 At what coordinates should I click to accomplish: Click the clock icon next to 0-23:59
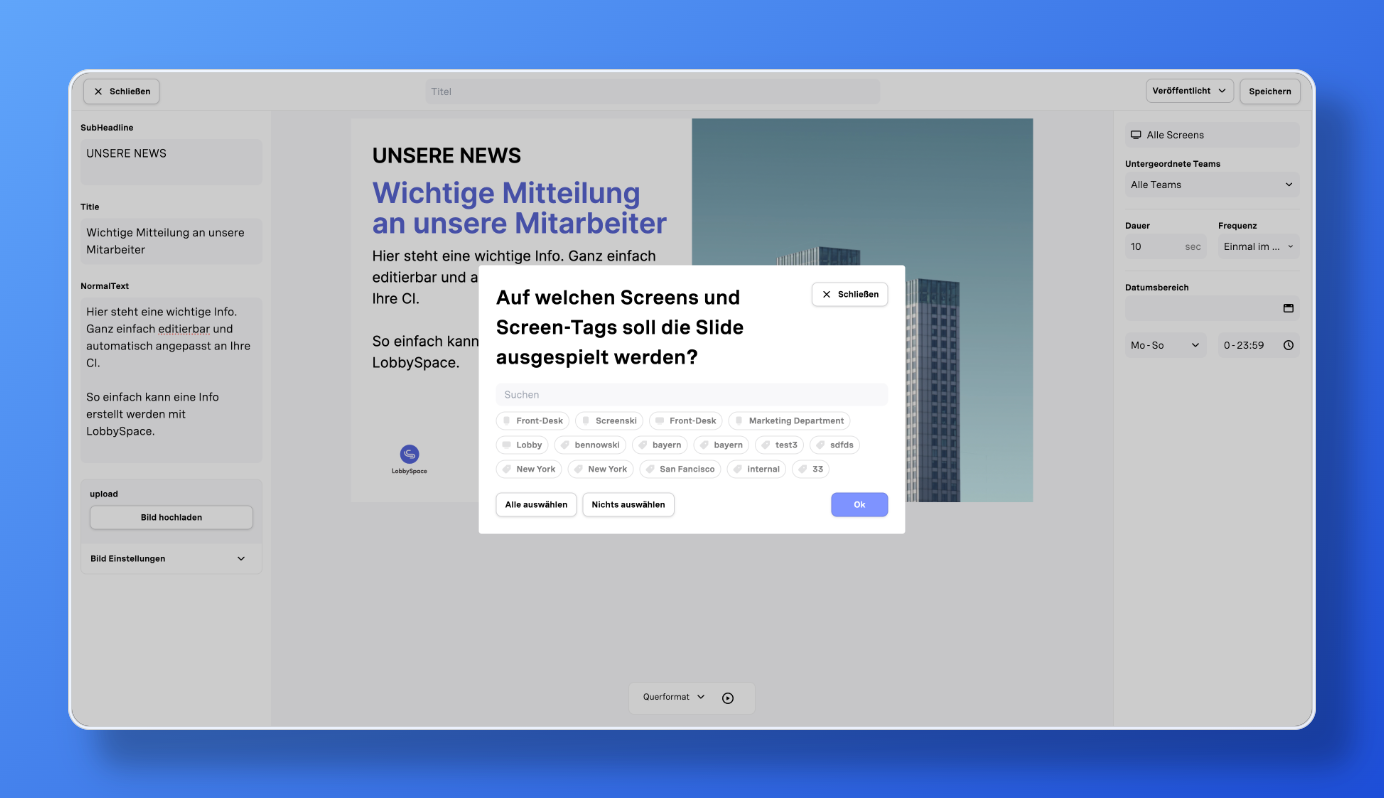(1289, 344)
